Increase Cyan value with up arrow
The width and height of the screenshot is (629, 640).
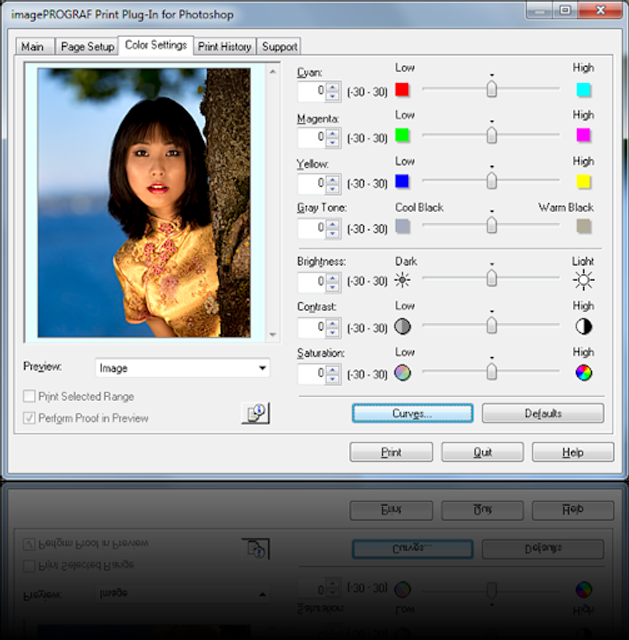pyautogui.click(x=333, y=87)
